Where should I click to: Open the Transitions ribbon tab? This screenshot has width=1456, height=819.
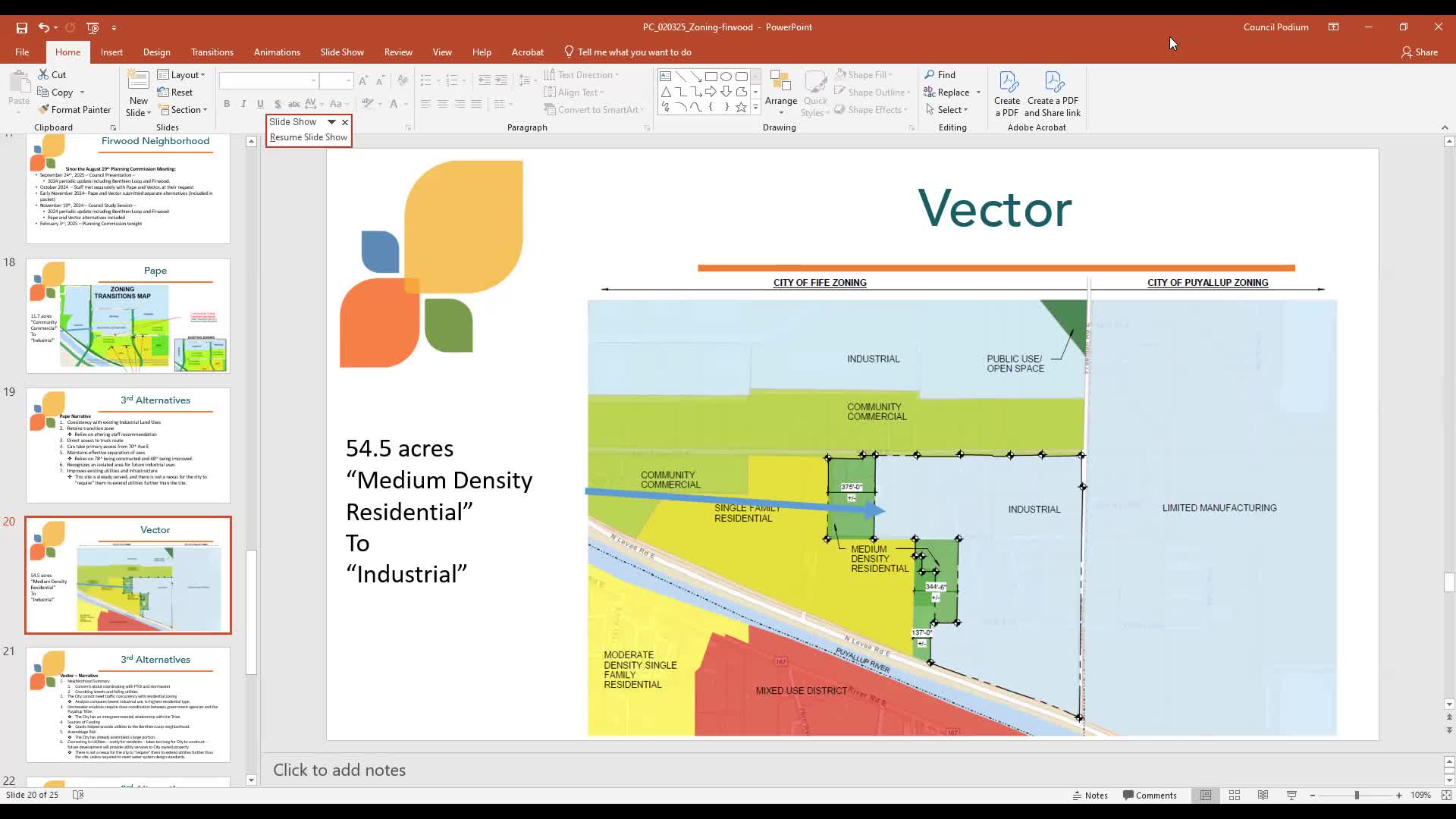tap(212, 52)
